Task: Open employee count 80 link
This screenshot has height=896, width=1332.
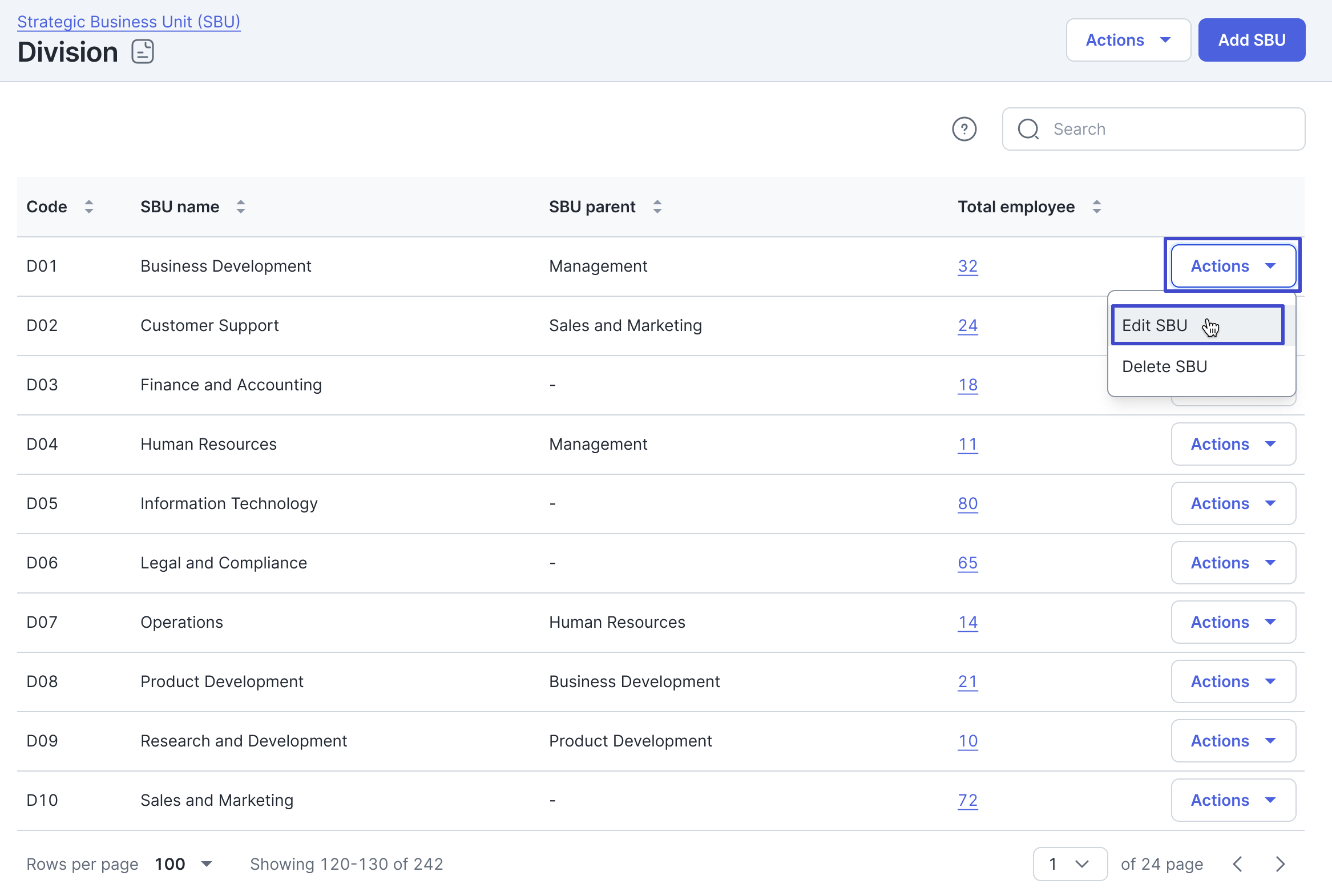Action: 967,504
